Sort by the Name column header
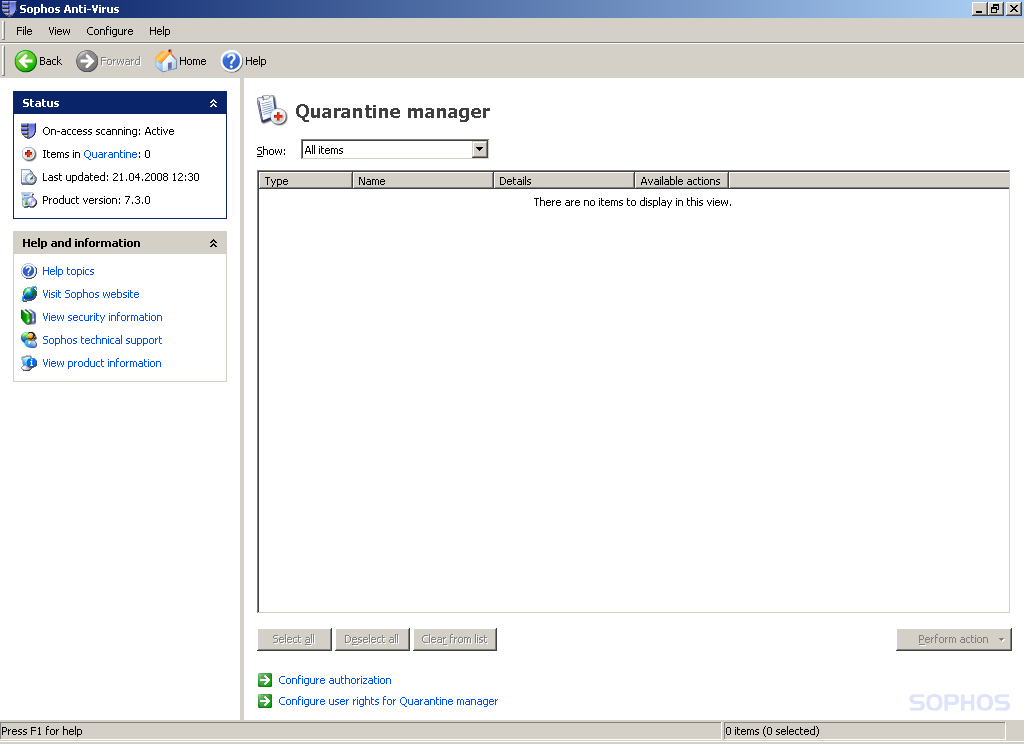Image resolution: width=1024 pixels, height=744 pixels. pyautogui.click(x=423, y=180)
